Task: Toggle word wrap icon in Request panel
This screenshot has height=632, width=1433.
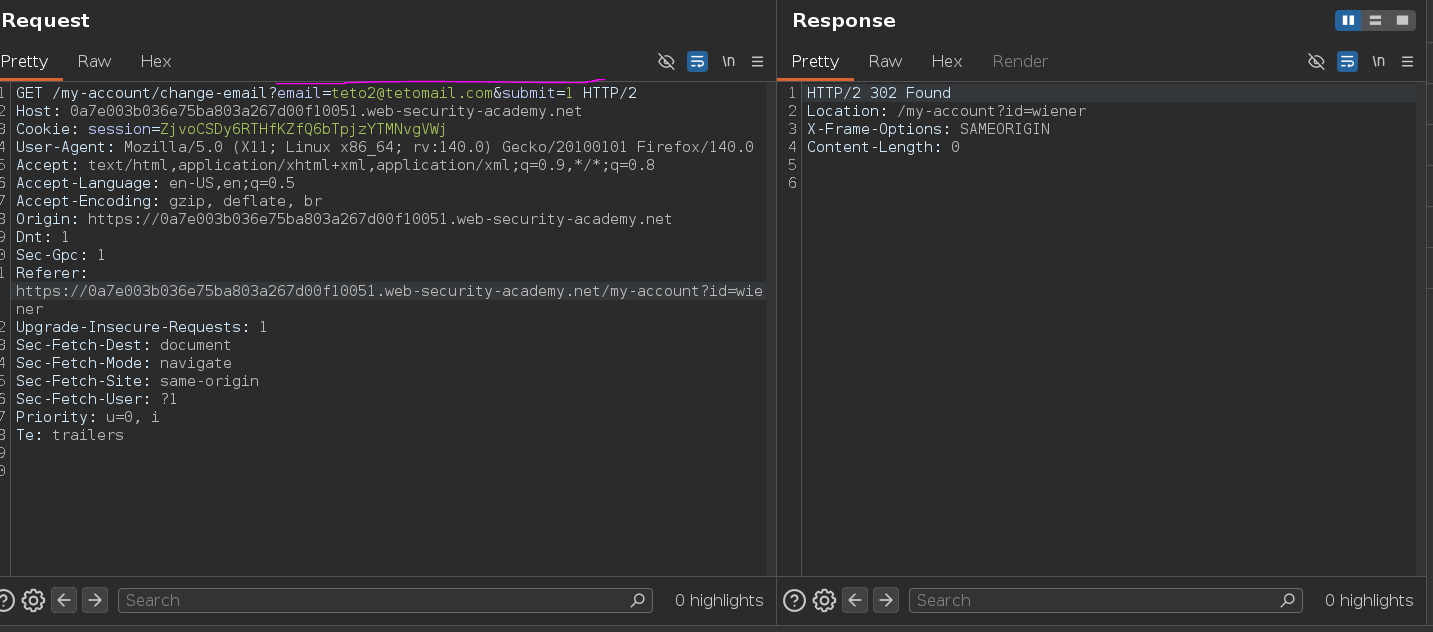Action: (697, 61)
